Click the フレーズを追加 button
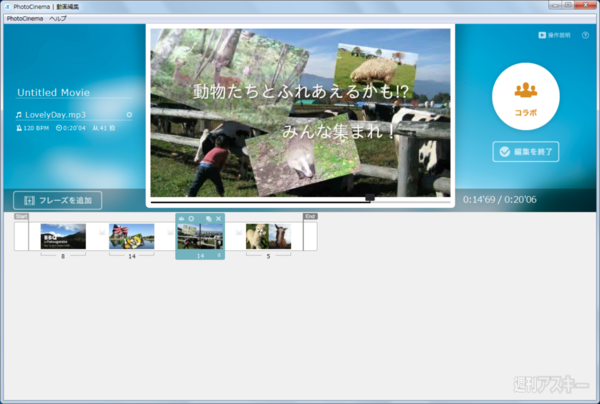This screenshot has width=600, height=404. tap(58, 200)
